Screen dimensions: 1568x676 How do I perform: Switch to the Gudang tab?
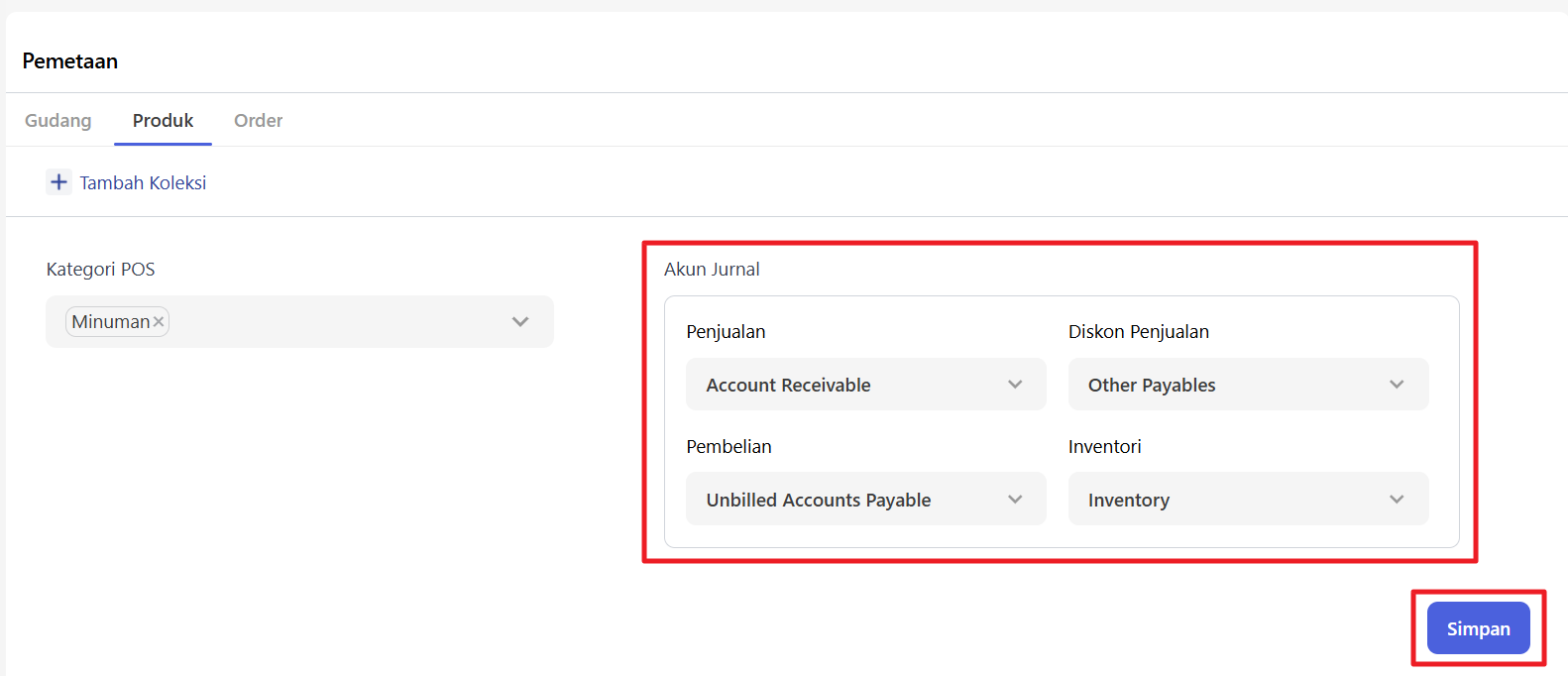(x=58, y=121)
